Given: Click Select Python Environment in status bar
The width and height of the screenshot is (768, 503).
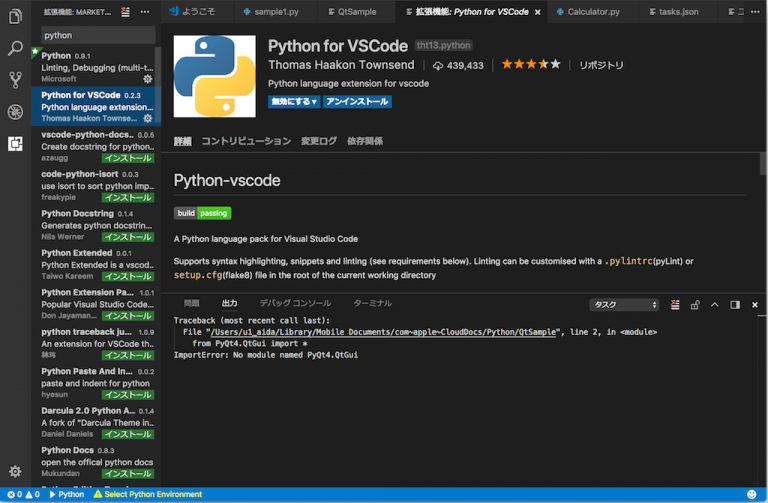Looking at the screenshot, I should (x=147, y=494).
